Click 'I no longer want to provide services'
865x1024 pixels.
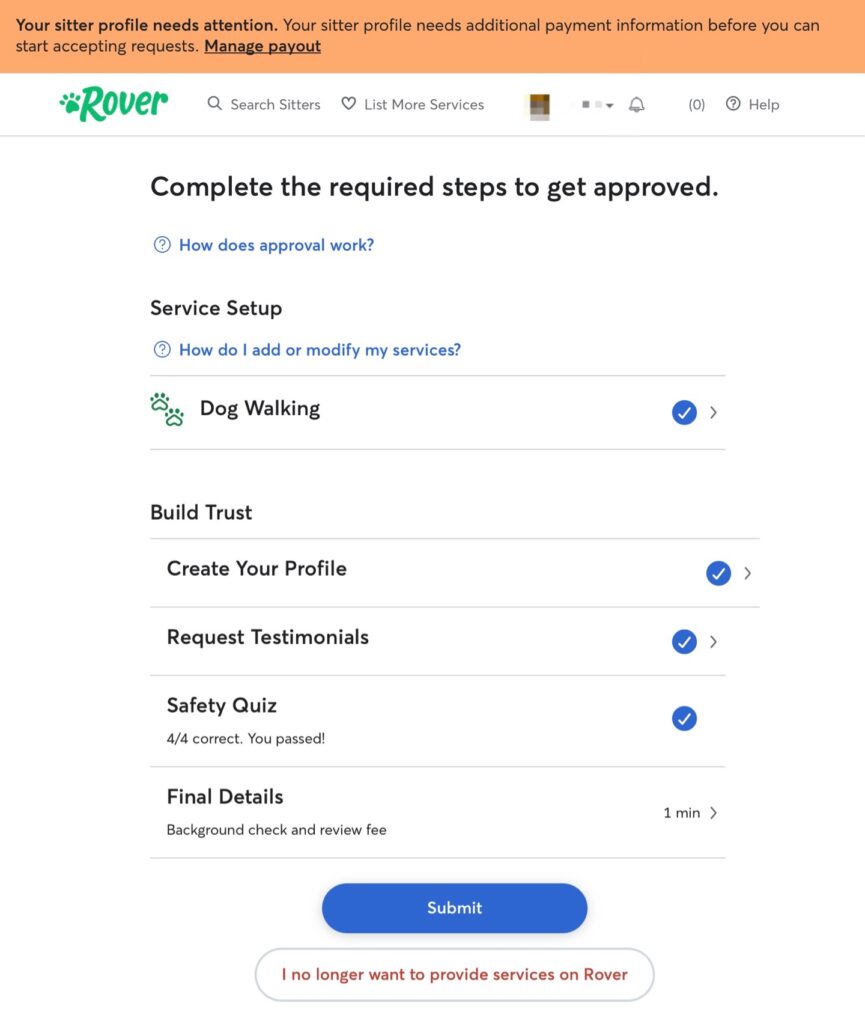pos(455,974)
